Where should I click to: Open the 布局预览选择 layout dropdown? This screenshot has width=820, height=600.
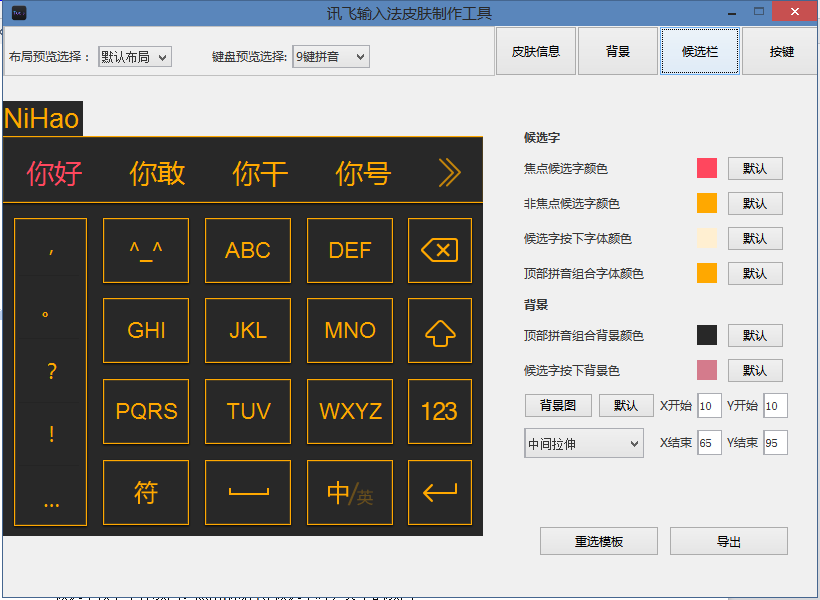(135, 57)
